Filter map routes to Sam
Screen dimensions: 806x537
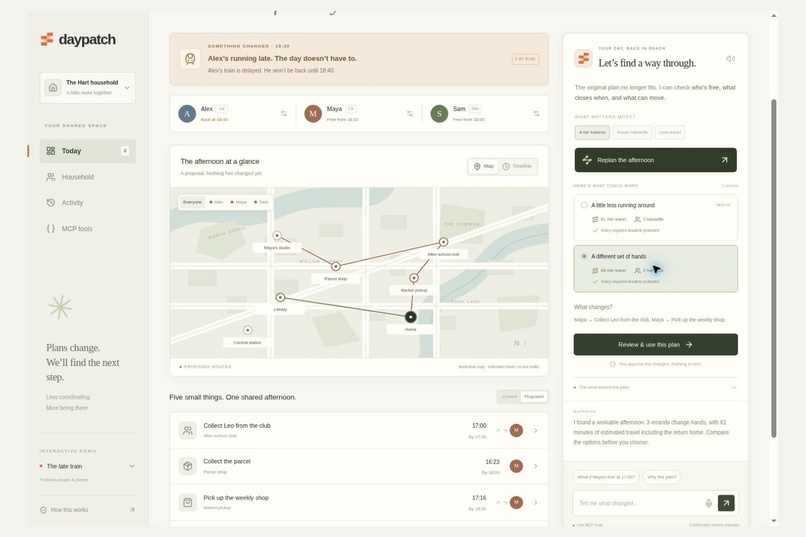tap(261, 202)
